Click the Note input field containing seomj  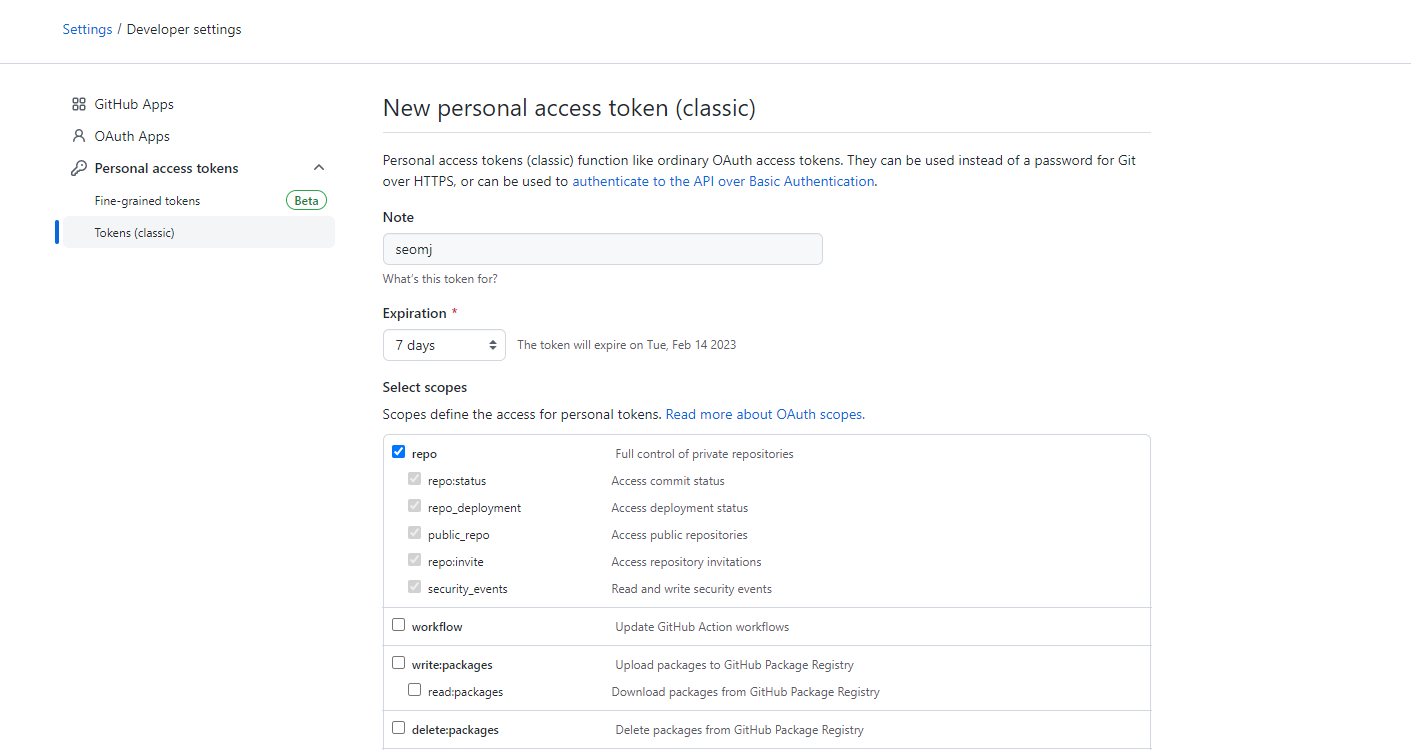603,249
